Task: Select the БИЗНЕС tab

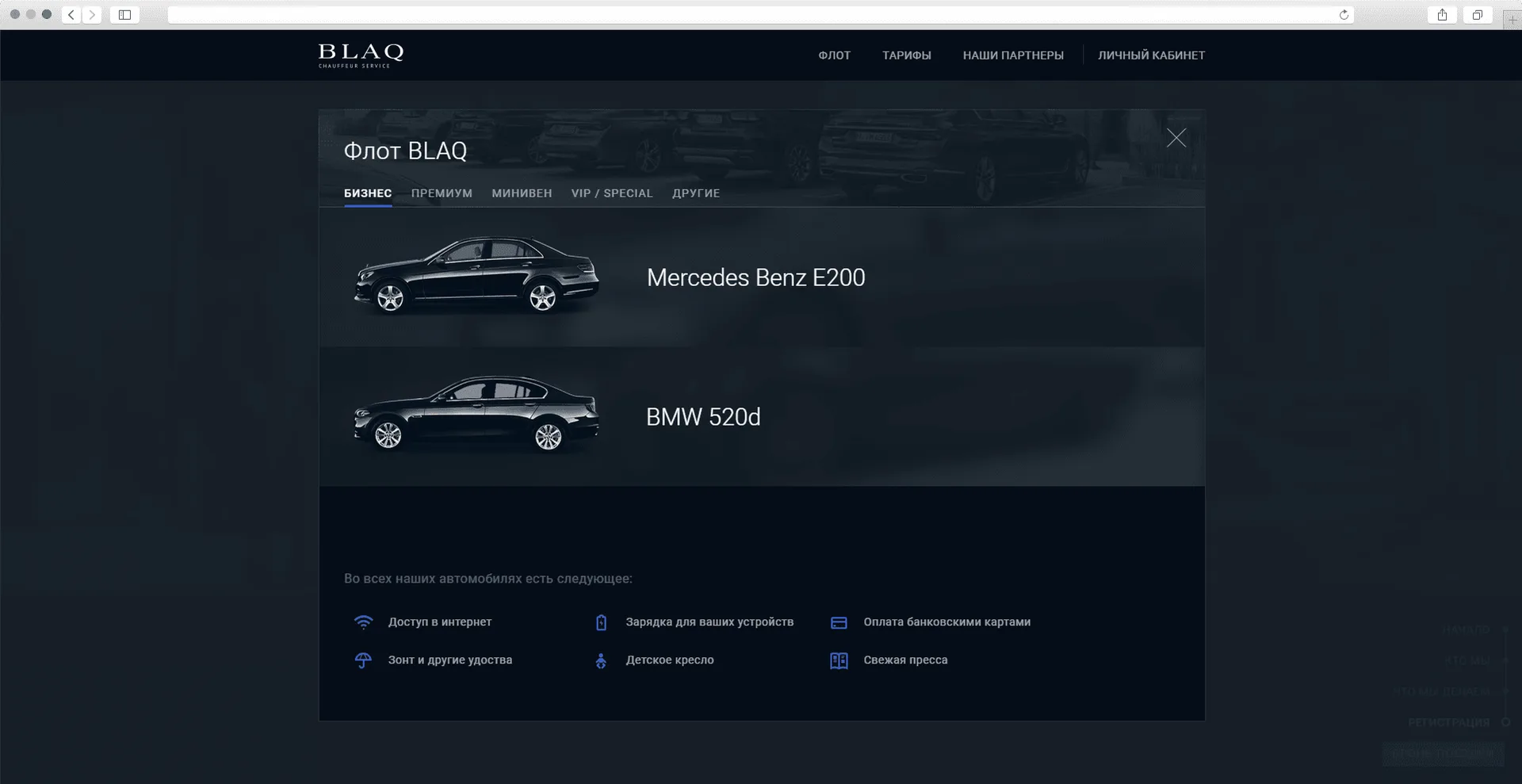Action: tap(368, 193)
